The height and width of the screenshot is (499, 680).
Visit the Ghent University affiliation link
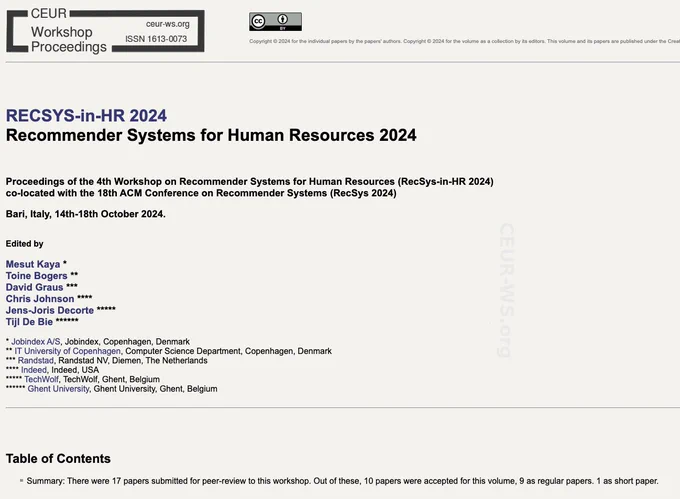coord(59,389)
